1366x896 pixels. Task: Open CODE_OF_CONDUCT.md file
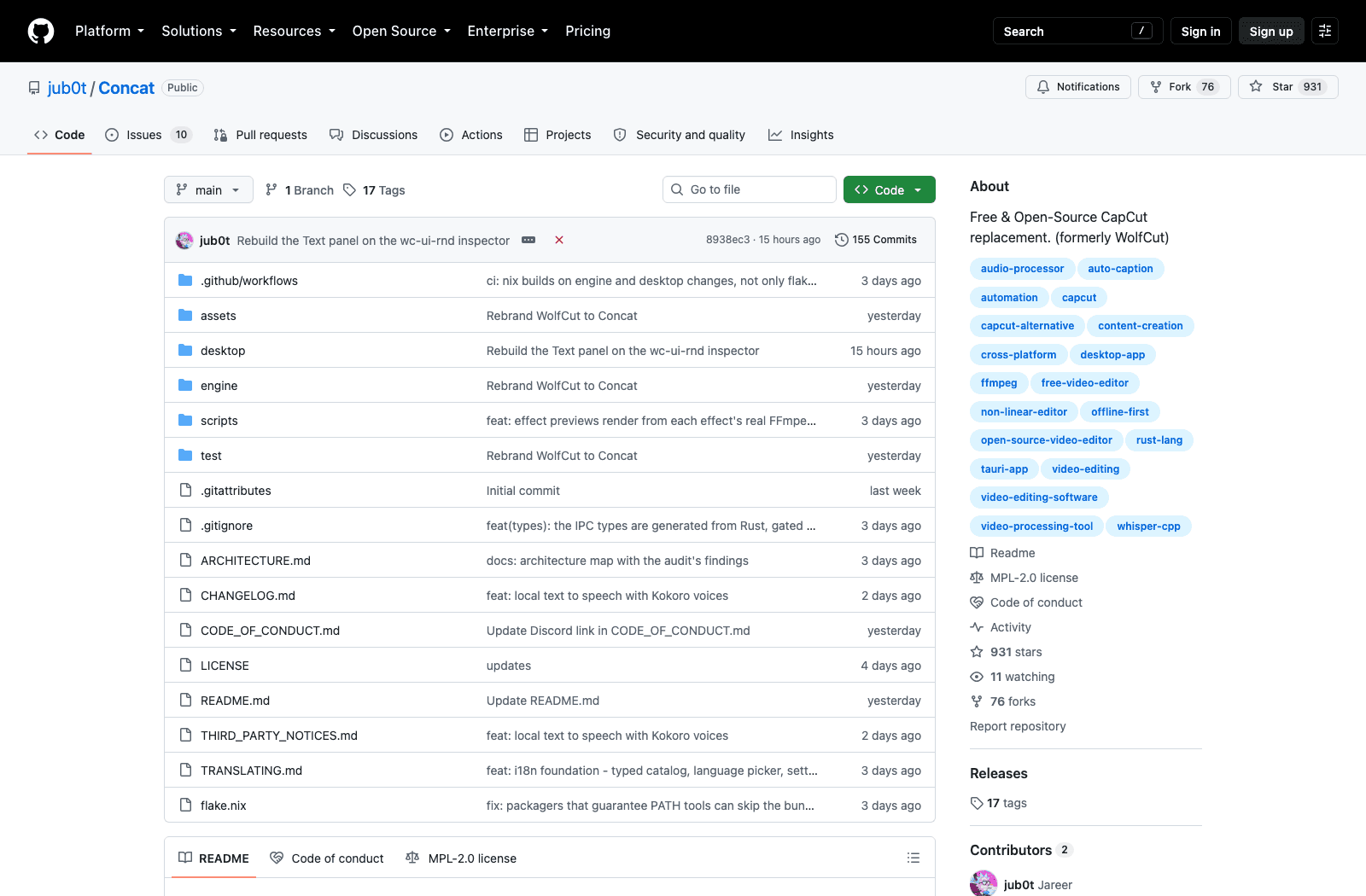(270, 631)
